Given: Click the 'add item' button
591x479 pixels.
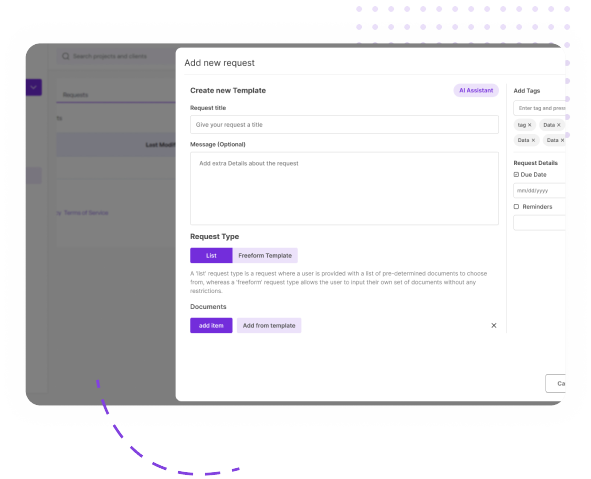Looking at the screenshot, I should pyautogui.click(x=211, y=326).
